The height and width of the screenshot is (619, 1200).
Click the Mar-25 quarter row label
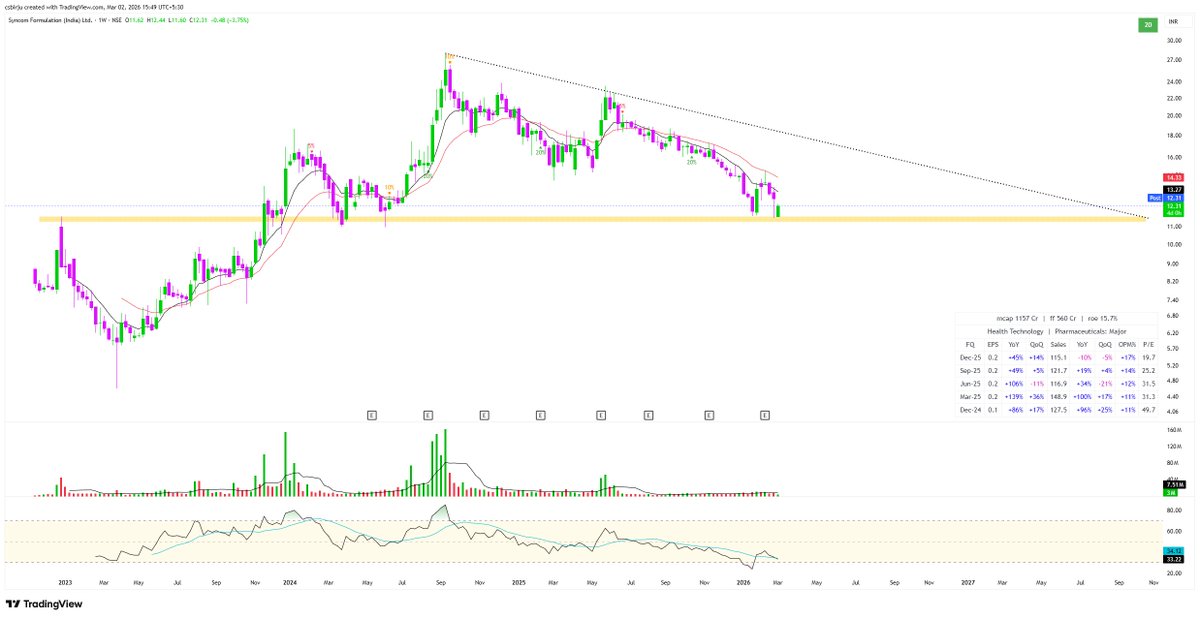pyautogui.click(x=970, y=397)
